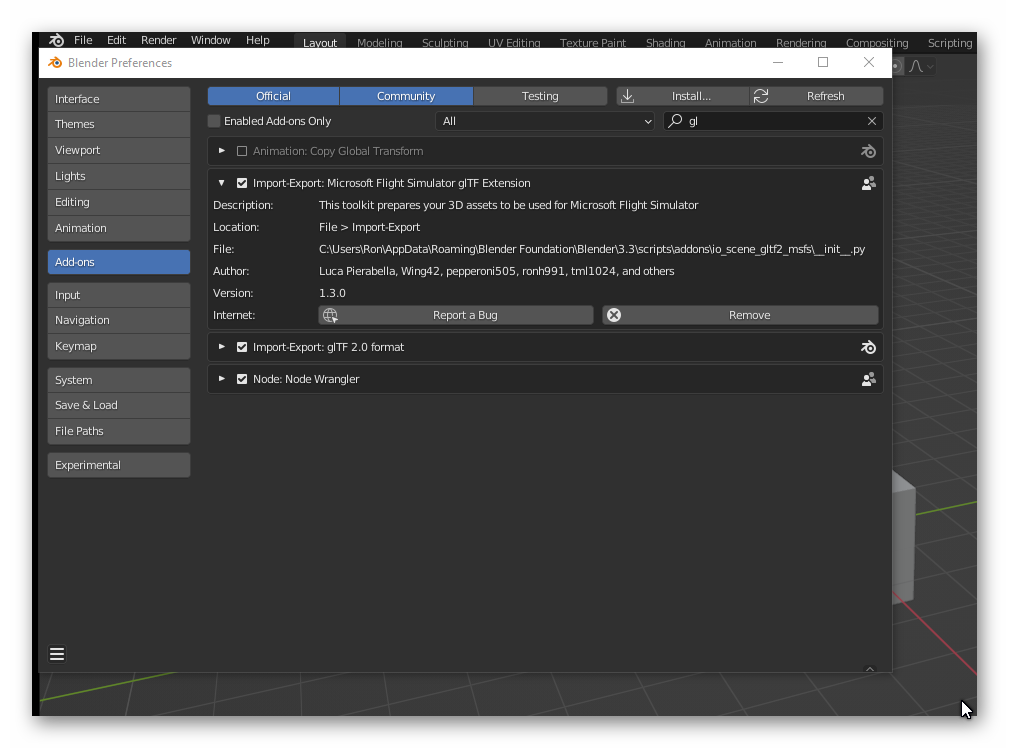Expand Animation: Copy Global Transform details
Viewport: 1009px width, 748px height.
click(x=221, y=151)
